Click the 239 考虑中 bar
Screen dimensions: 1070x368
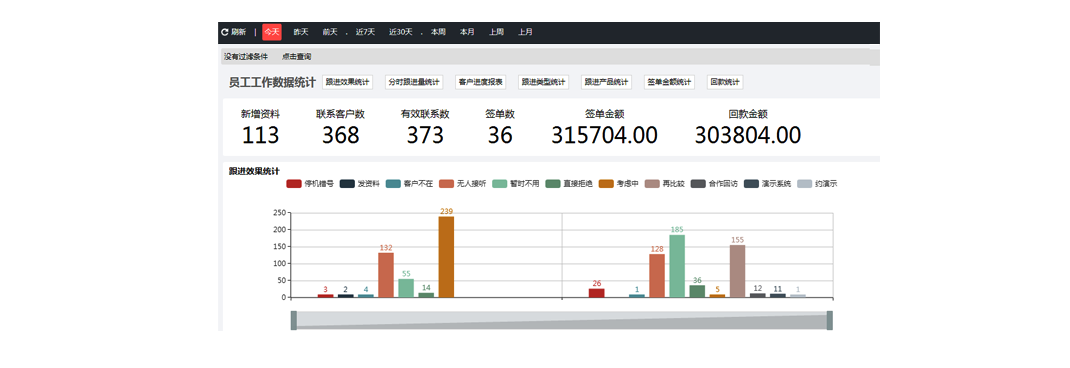pyautogui.click(x=446, y=257)
